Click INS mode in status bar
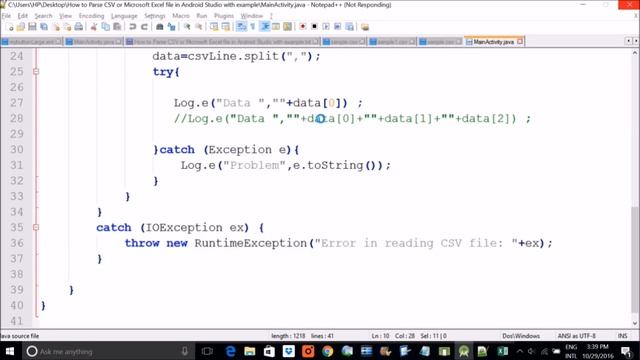The width and height of the screenshot is (640, 360). (x=622, y=336)
